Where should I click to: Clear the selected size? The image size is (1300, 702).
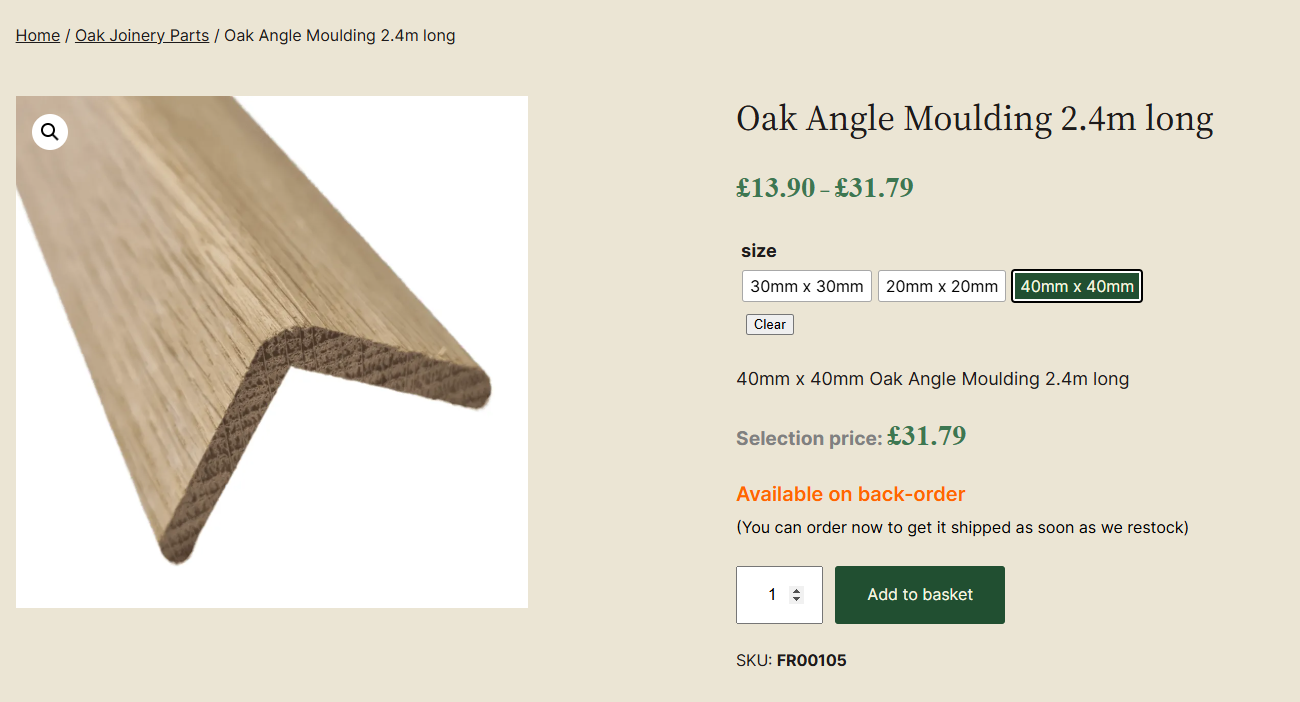(769, 324)
